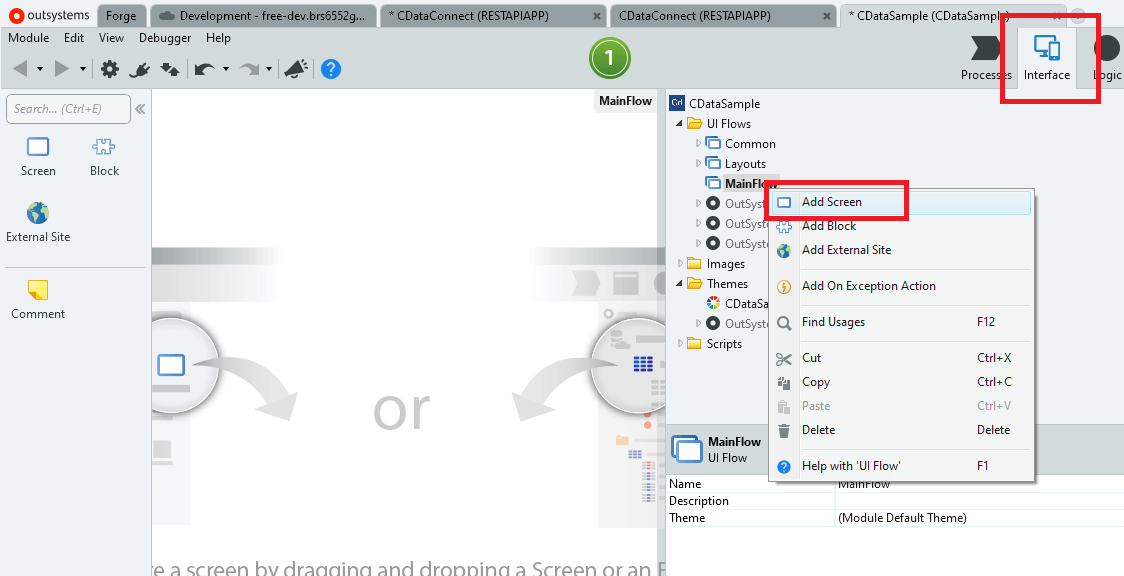
Task: Click the forward navigation arrow in toolbar
Action: click(62, 69)
